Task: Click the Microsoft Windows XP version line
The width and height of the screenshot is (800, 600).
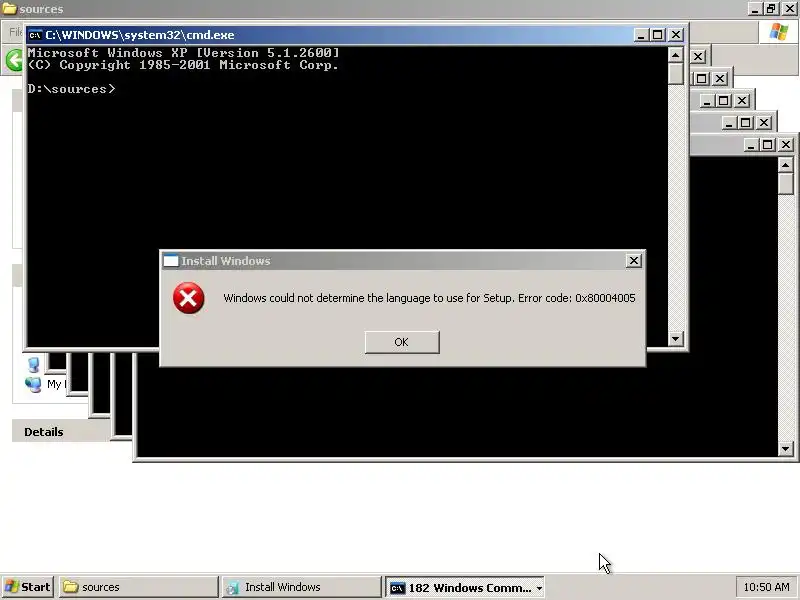Action: 183,53
